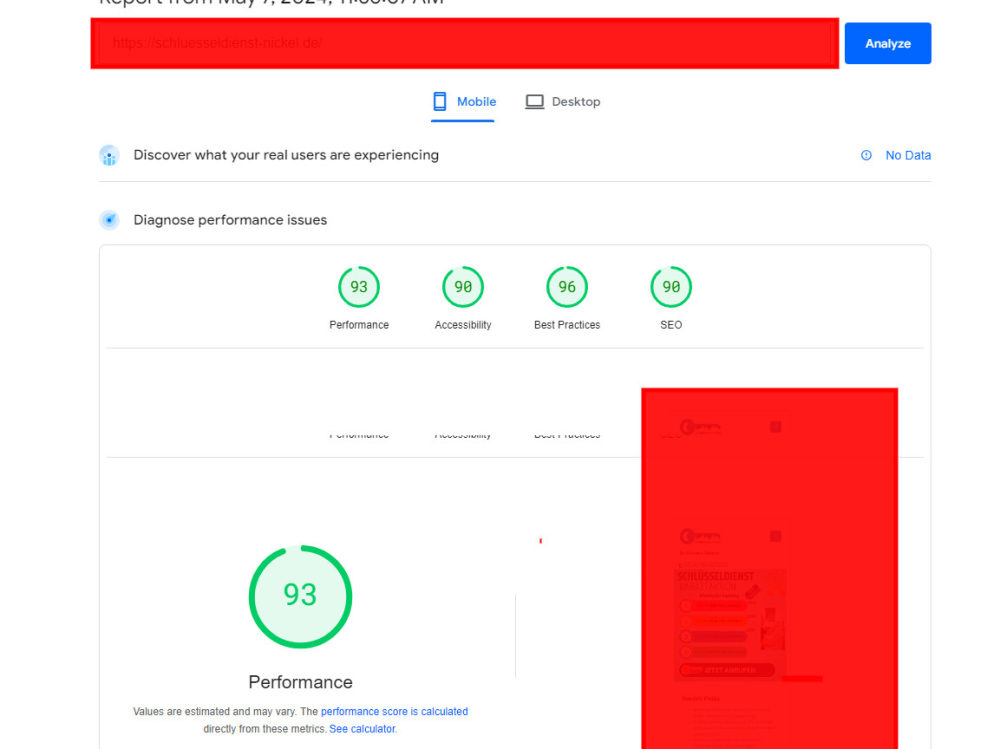
Task: Open 'performance score is calculated' link
Action: pyautogui.click(x=394, y=711)
